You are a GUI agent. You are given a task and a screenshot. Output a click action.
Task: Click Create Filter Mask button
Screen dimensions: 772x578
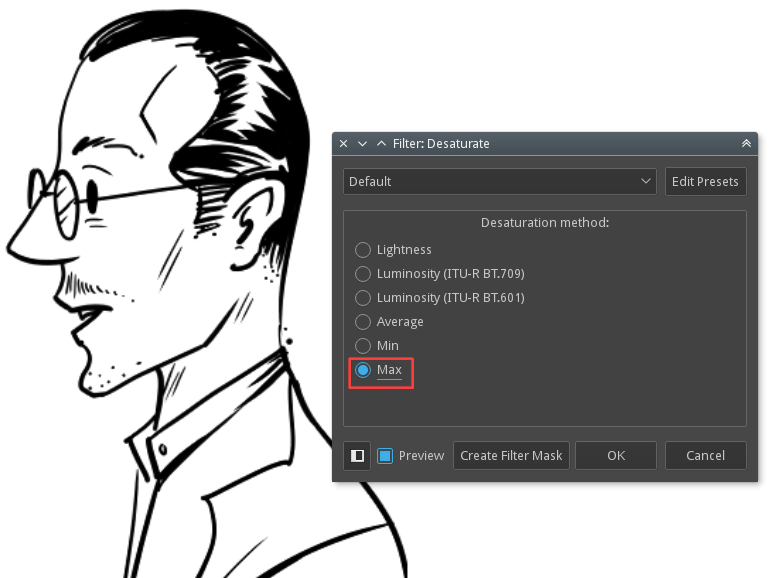[511, 455]
